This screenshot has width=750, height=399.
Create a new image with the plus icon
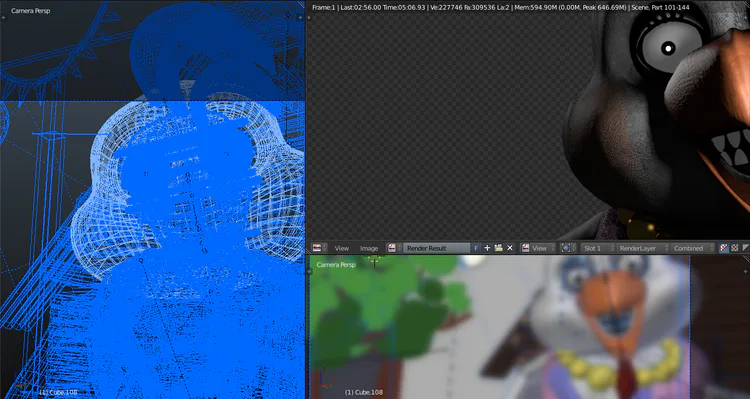coord(487,248)
